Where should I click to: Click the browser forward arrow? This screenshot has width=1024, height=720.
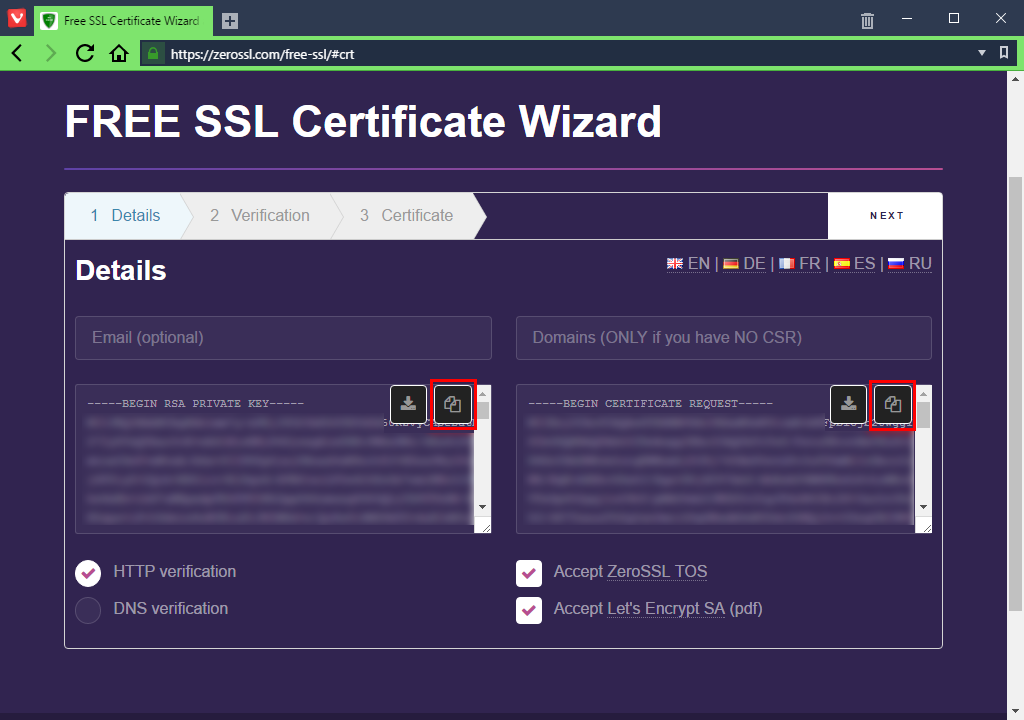pos(50,54)
